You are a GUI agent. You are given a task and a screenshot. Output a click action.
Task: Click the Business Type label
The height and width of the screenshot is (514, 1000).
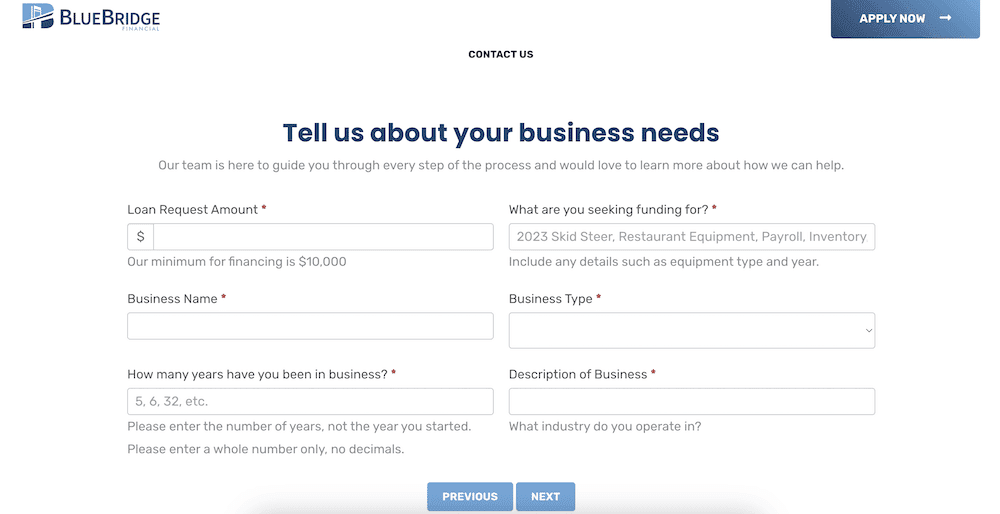click(x=550, y=299)
